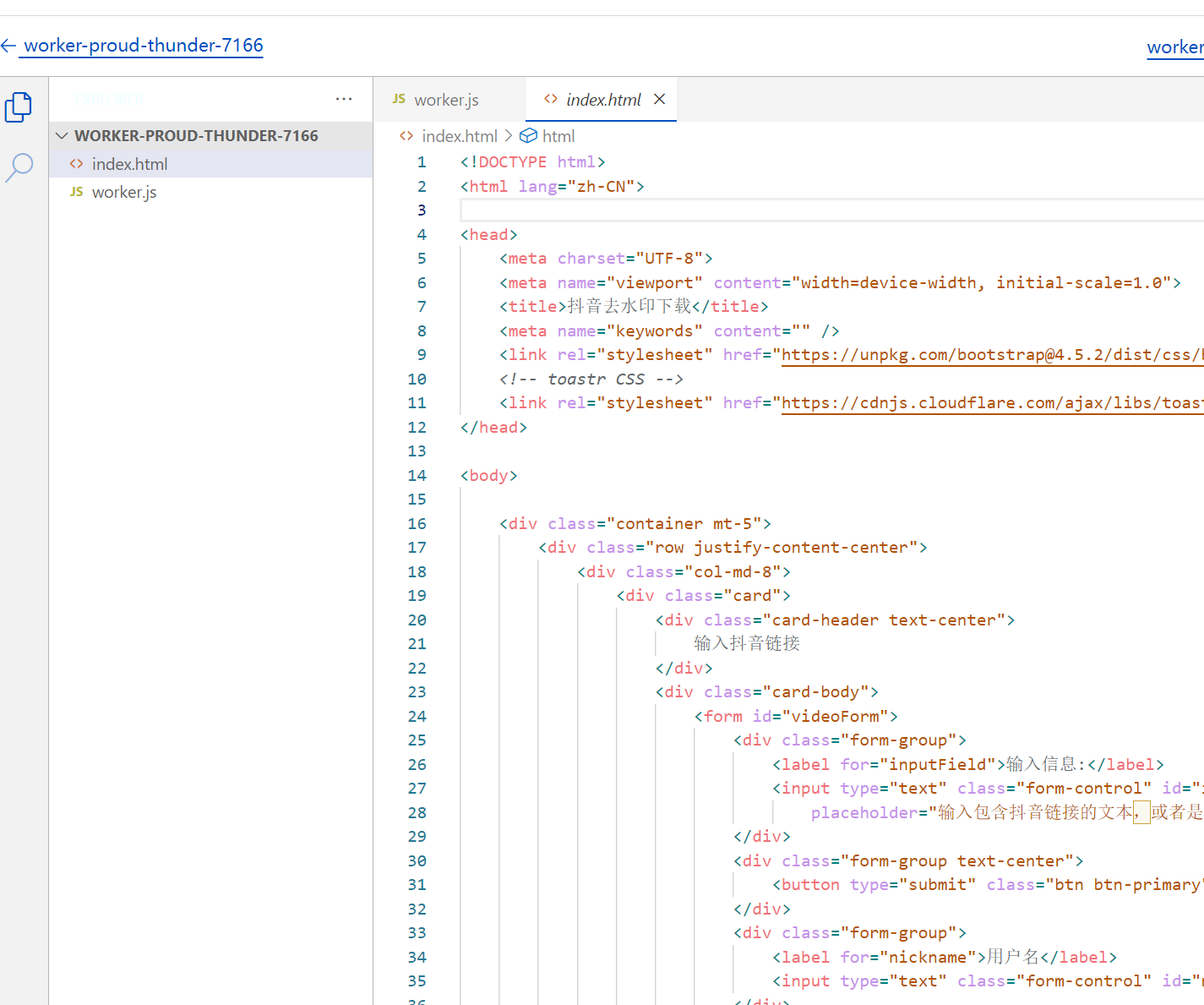Click '<!-- toastr CSS -->' comment on line 10

[591, 380]
